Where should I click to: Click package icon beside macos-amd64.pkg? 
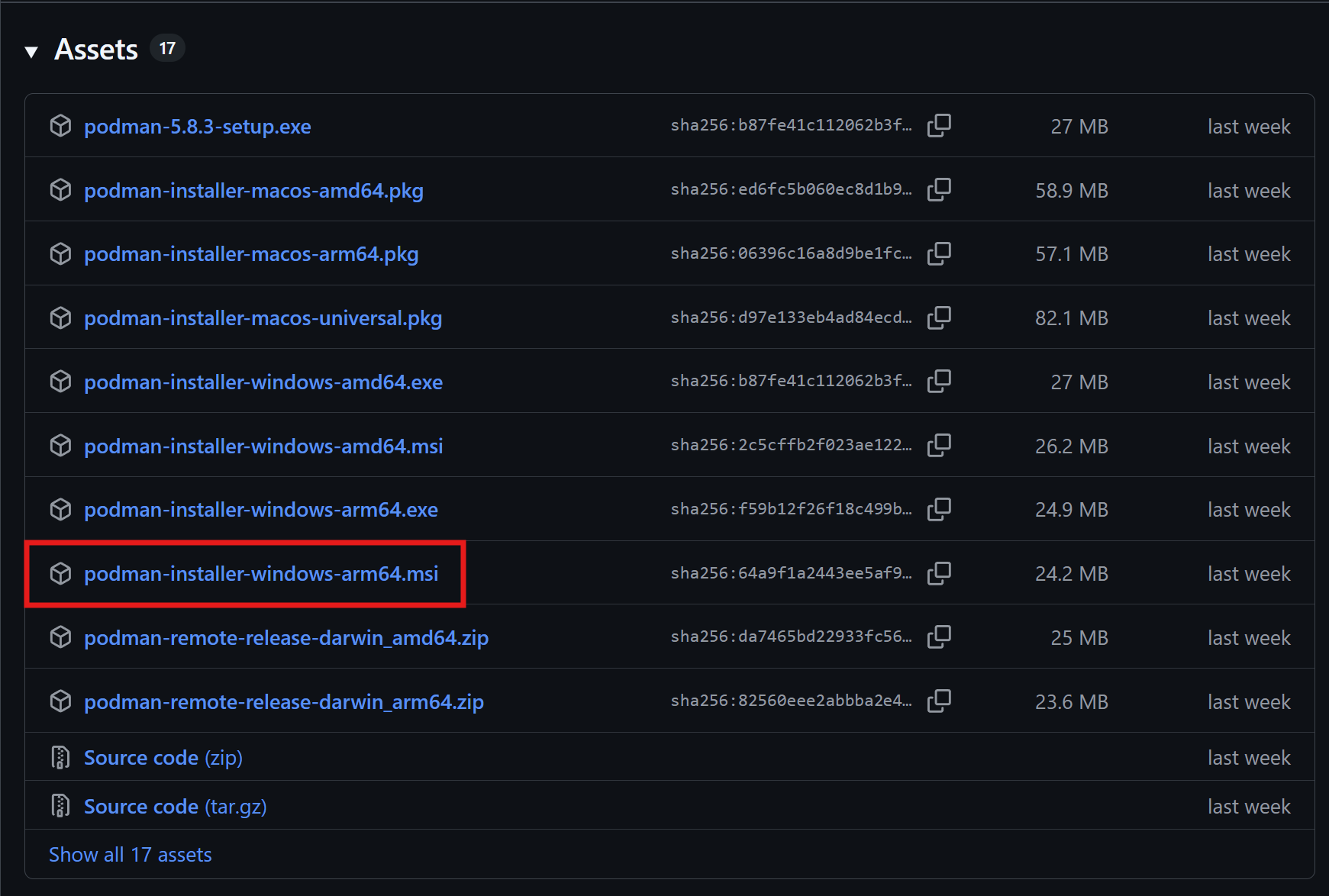[x=60, y=190]
